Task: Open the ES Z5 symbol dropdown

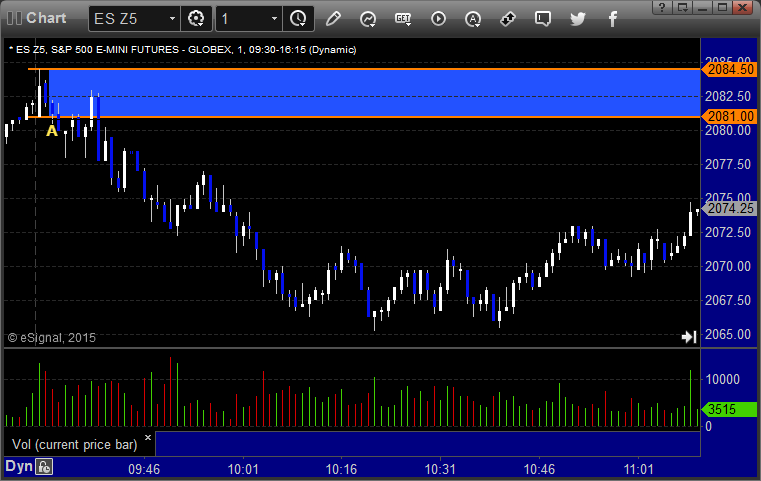Action: coord(172,19)
